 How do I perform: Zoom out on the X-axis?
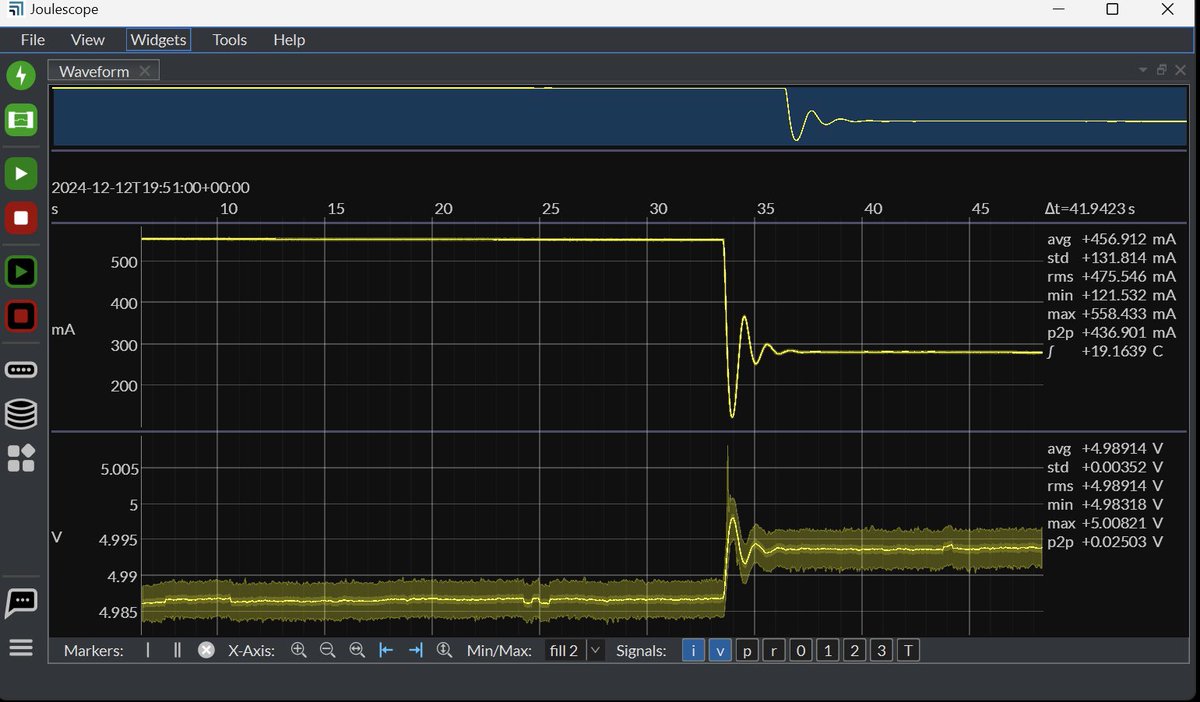coord(327,650)
